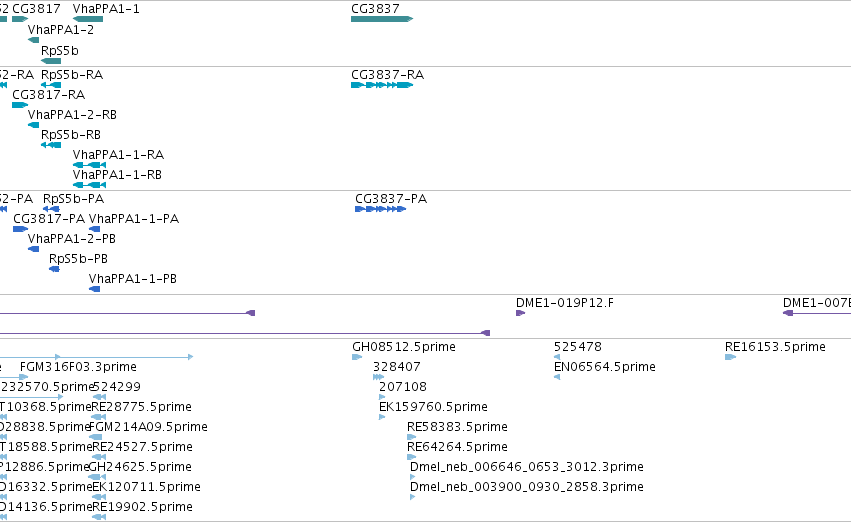Select the RpS5b gene label
This screenshot has height=522, width=851.
(x=60, y=51)
